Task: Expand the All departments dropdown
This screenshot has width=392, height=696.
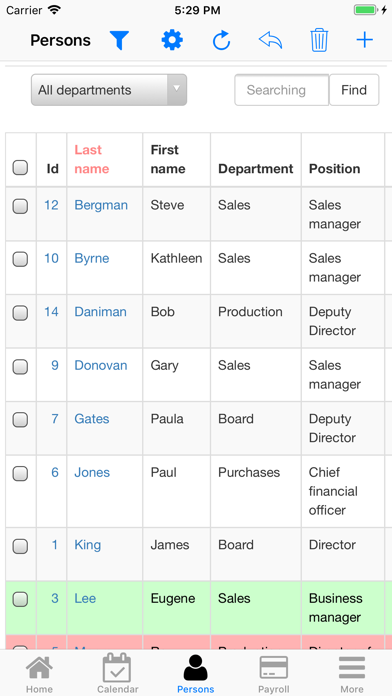Action: pyautogui.click(x=109, y=90)
